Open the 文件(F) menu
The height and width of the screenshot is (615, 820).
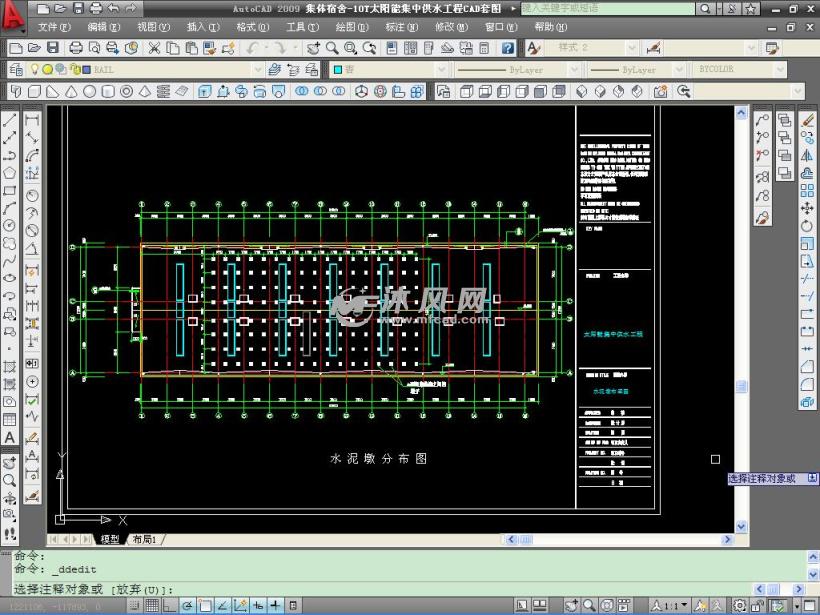(54, 27)
